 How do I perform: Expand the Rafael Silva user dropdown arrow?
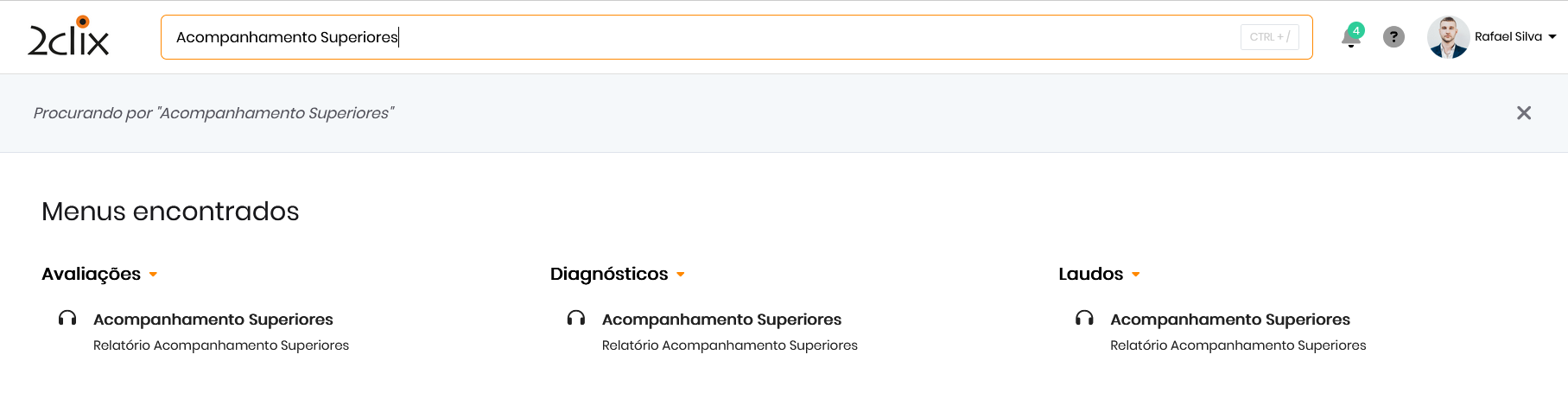click(1552, 37)
